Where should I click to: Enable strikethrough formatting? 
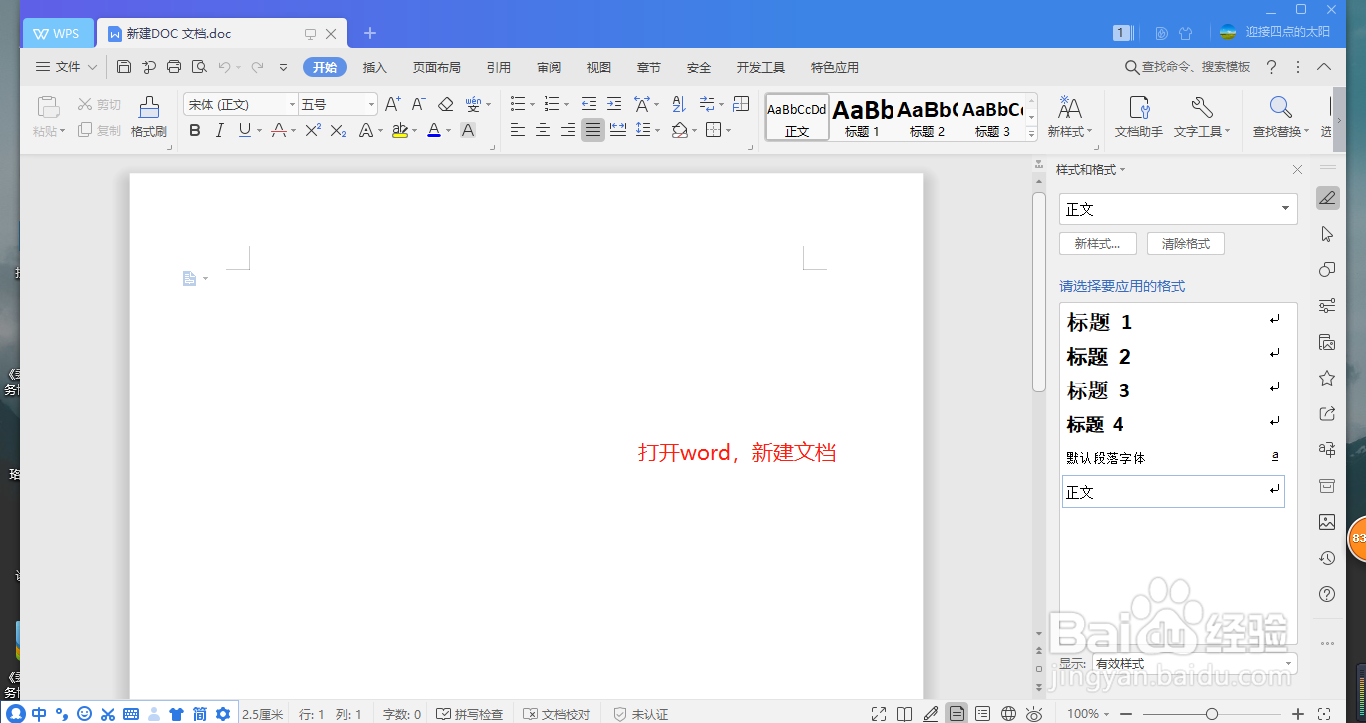[278, 130]
